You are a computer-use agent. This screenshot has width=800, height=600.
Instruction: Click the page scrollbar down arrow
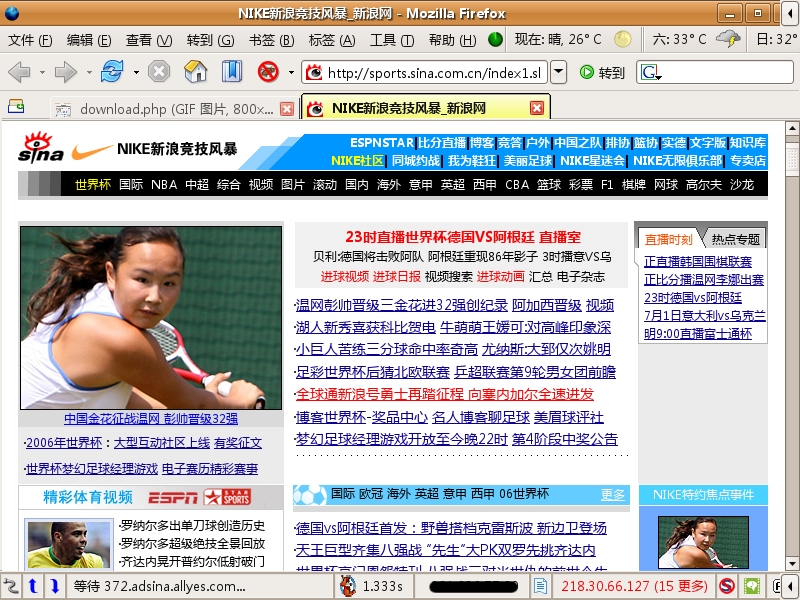point(792,564)
